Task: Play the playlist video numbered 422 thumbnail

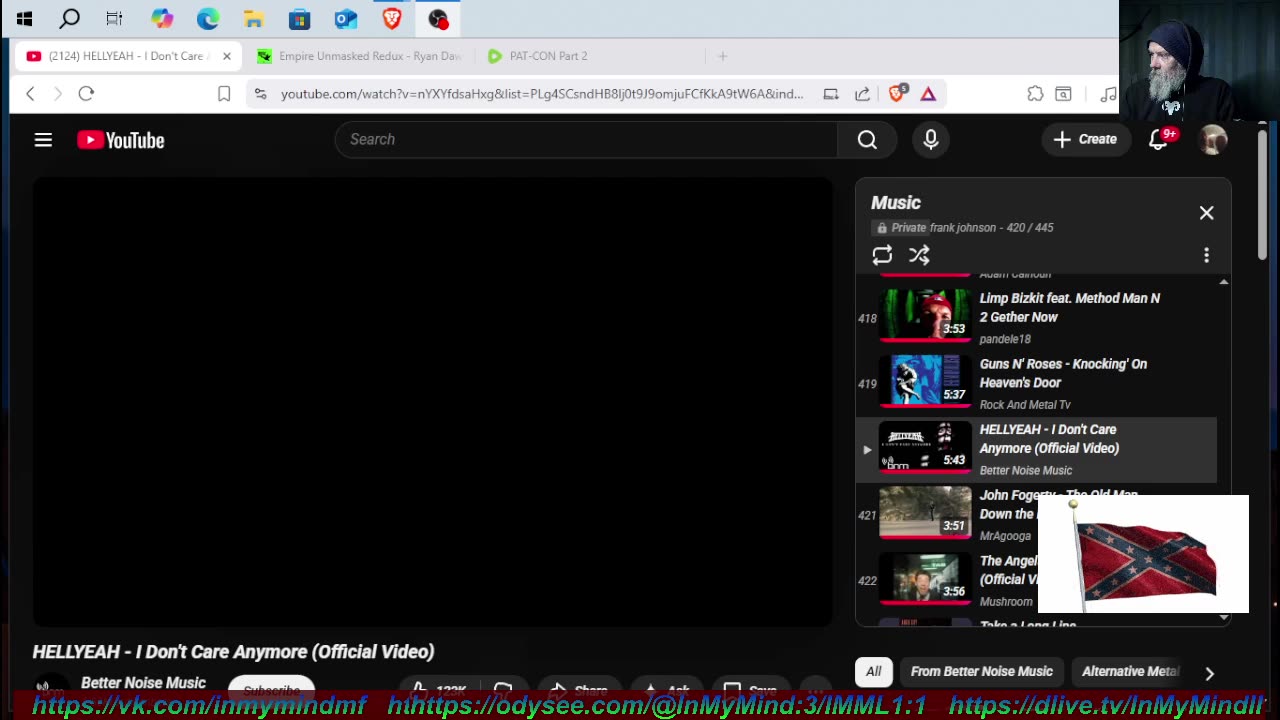Action: (x=925, y=578)
